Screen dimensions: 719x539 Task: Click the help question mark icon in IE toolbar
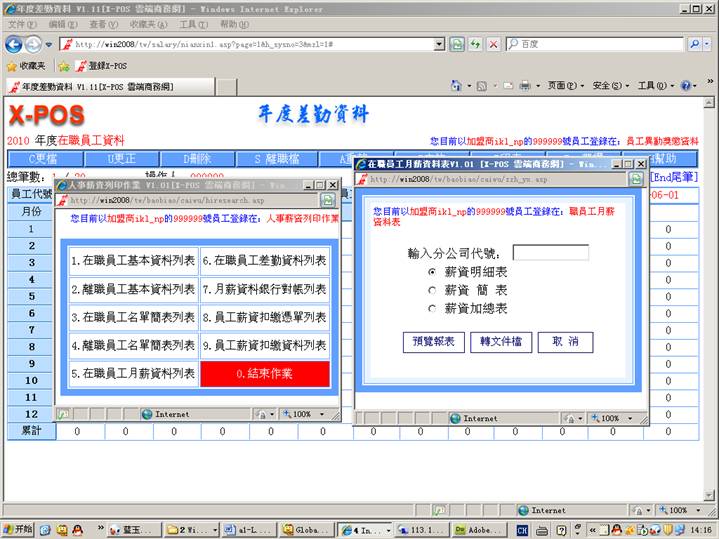pos(686,86)
